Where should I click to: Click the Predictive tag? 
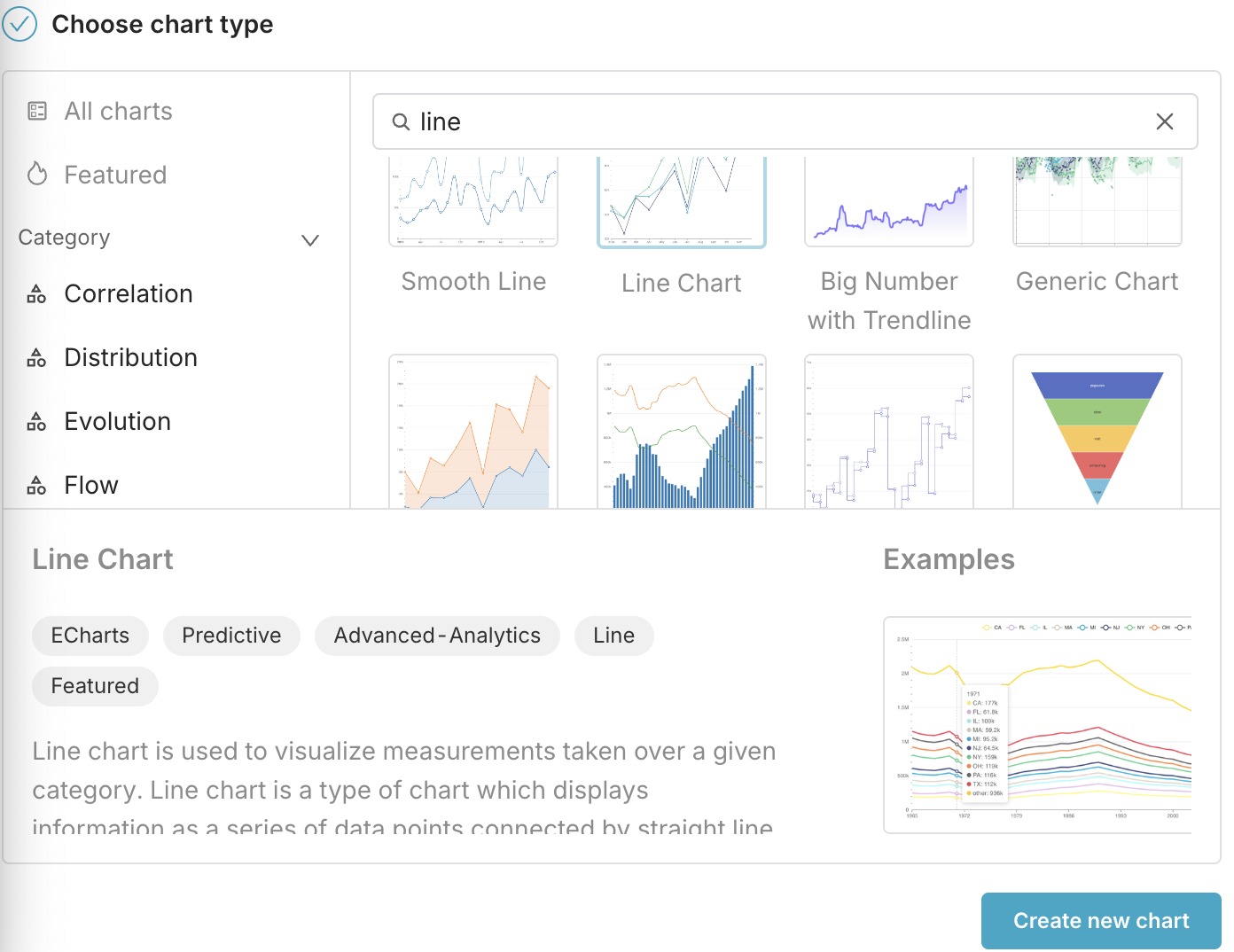[231, 636]
